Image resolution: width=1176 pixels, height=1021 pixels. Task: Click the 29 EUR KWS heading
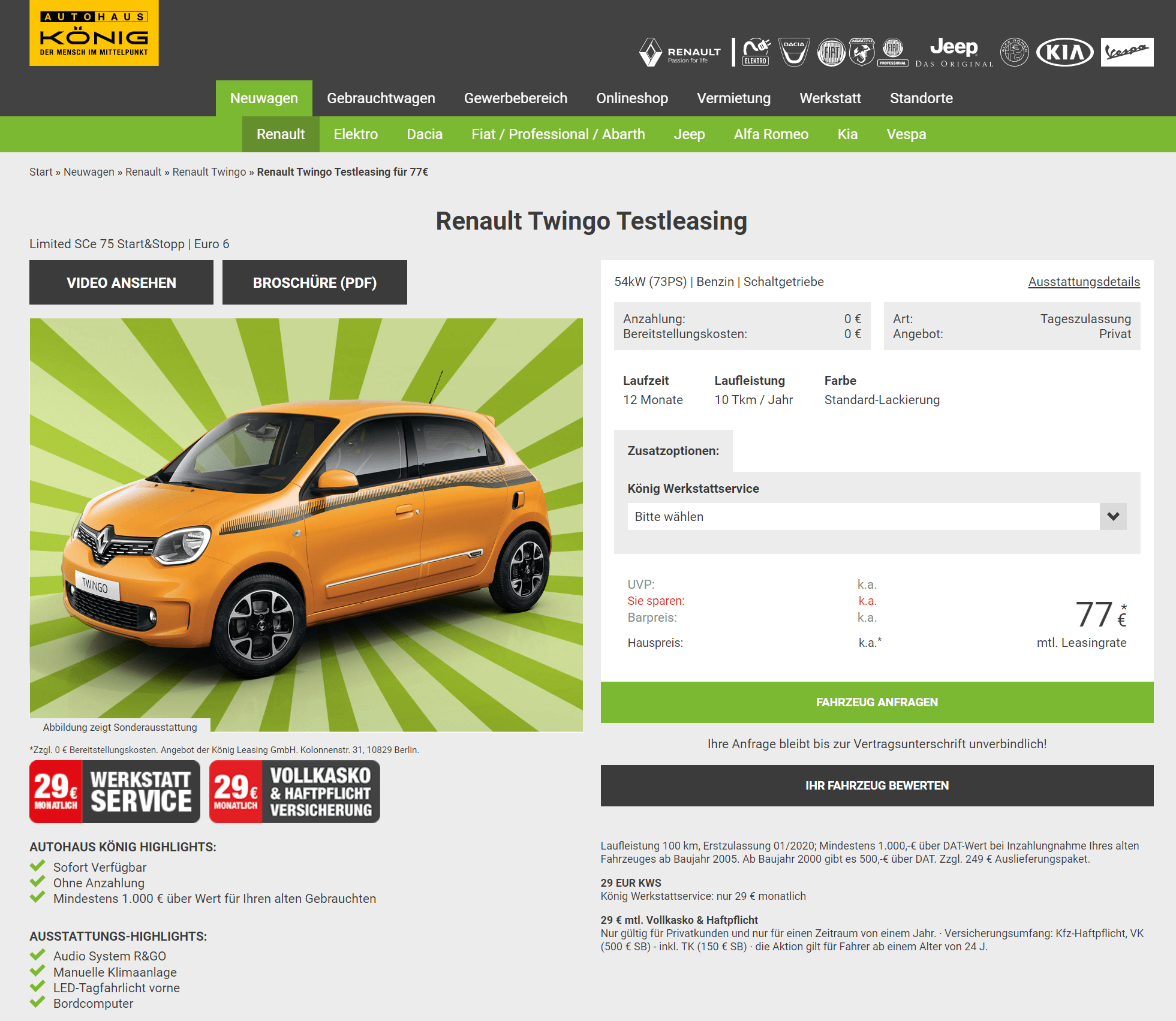point(631,883)
